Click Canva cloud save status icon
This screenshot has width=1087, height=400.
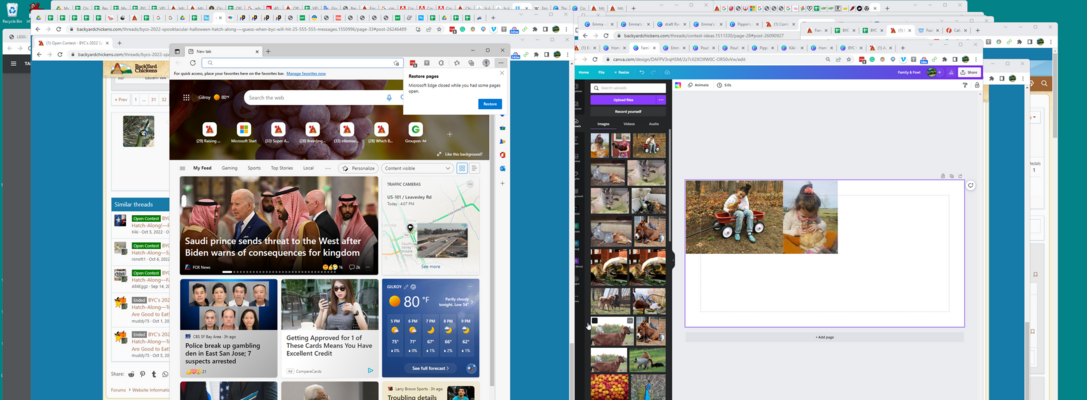667,72
